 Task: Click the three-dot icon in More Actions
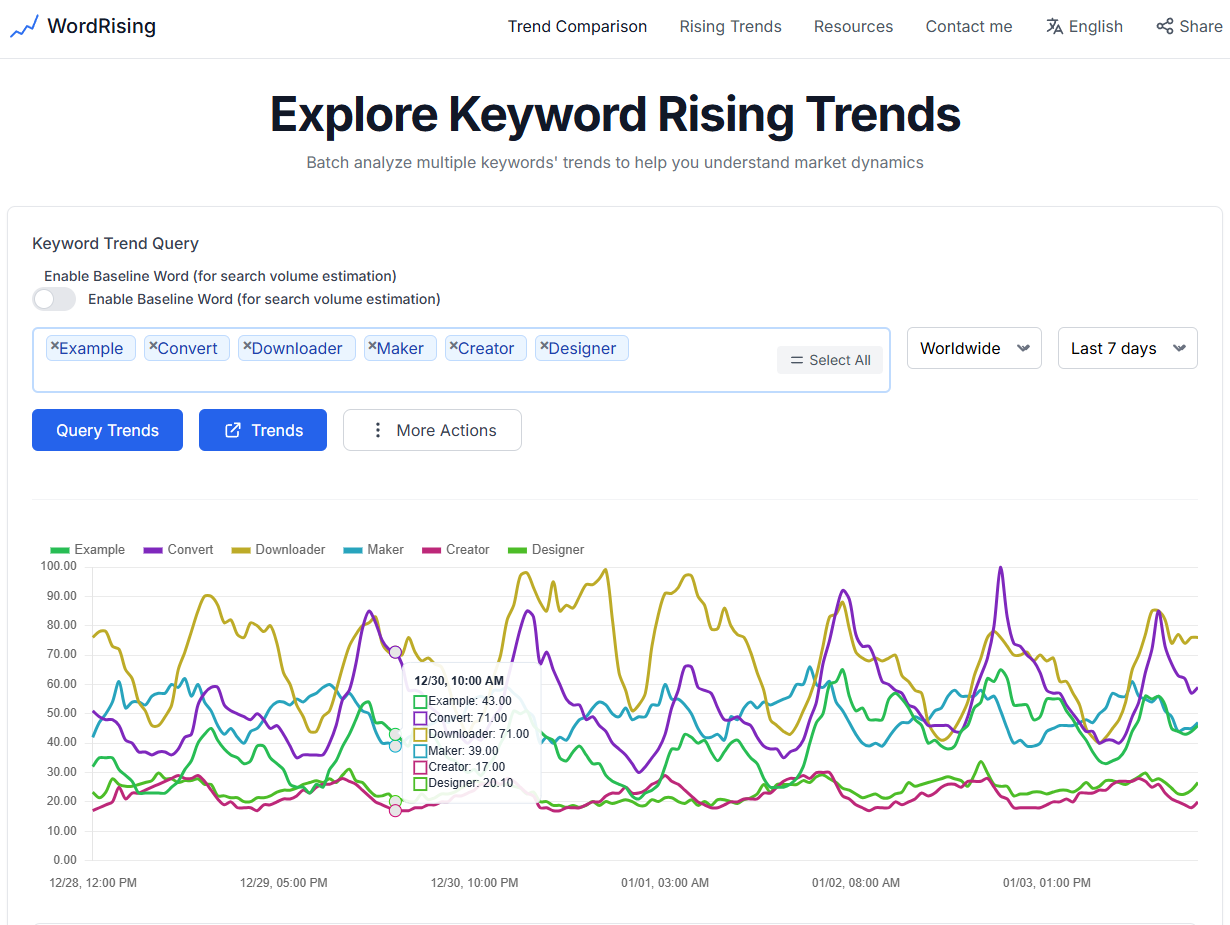click(378, 430)
